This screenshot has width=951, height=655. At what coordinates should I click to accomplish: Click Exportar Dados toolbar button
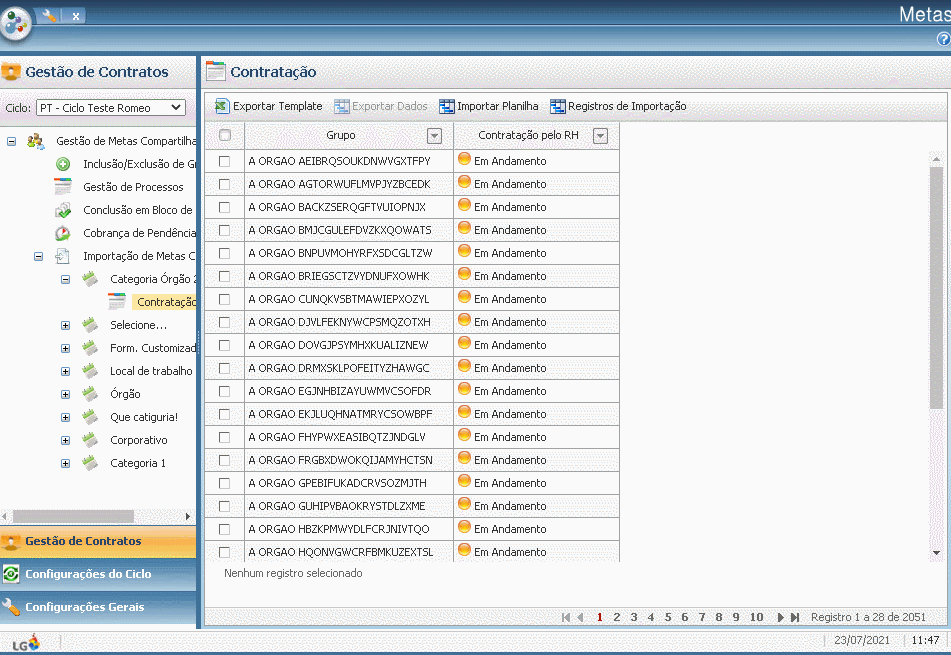(381, 106)
